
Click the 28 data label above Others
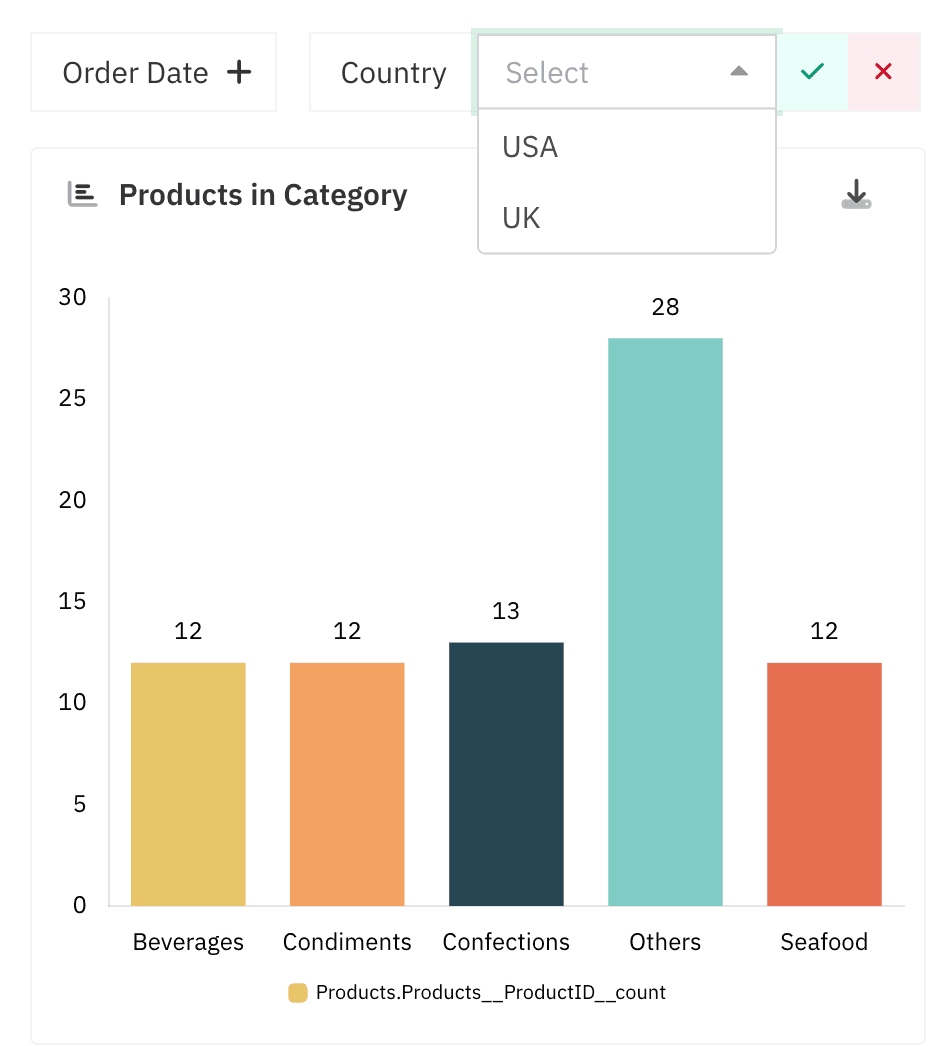tap(665, 308)
